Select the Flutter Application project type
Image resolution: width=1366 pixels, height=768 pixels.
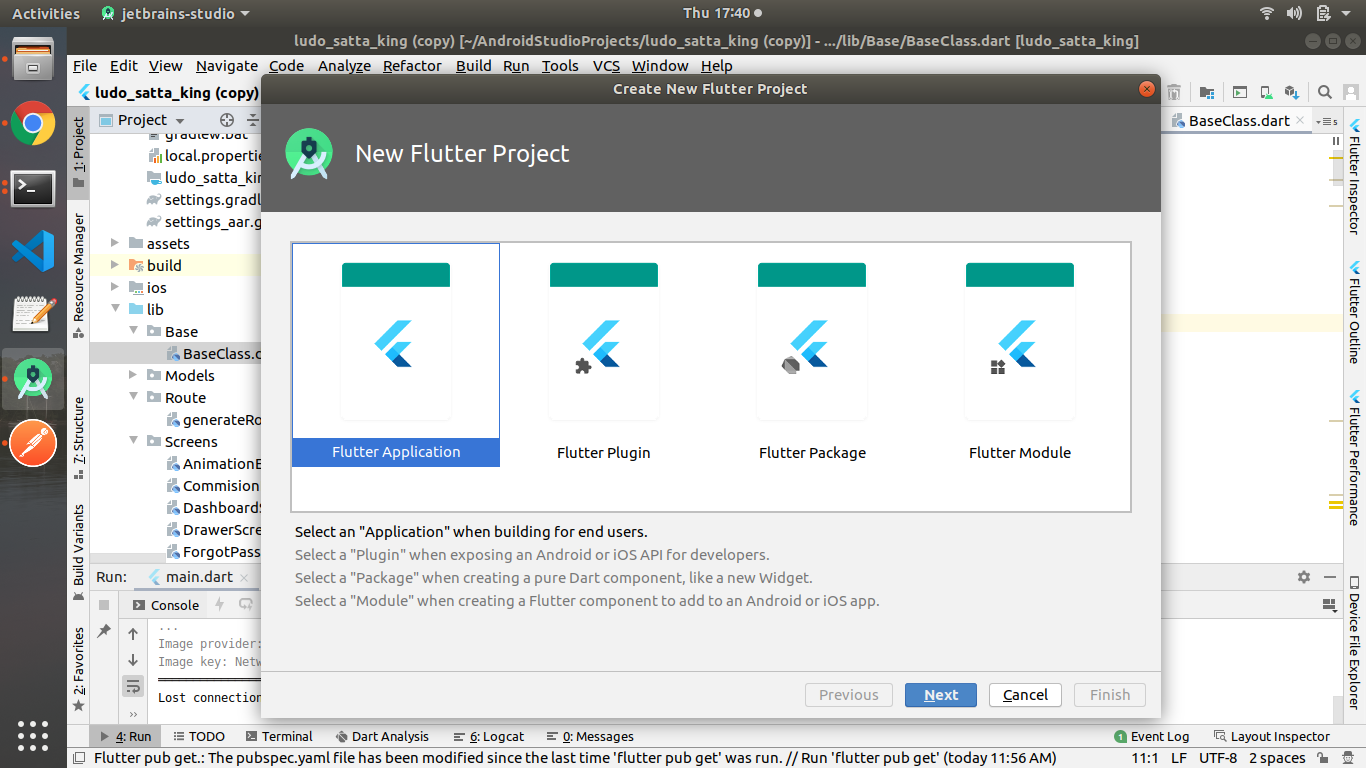click(x=396, y=354)
